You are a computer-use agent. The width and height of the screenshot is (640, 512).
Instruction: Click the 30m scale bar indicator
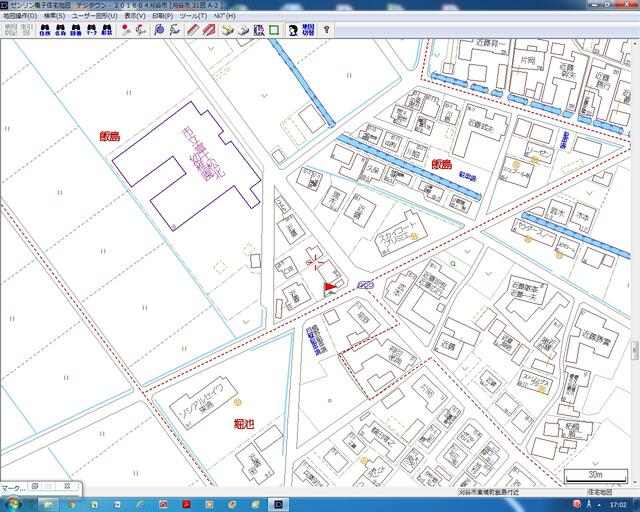tap(596, 474)
